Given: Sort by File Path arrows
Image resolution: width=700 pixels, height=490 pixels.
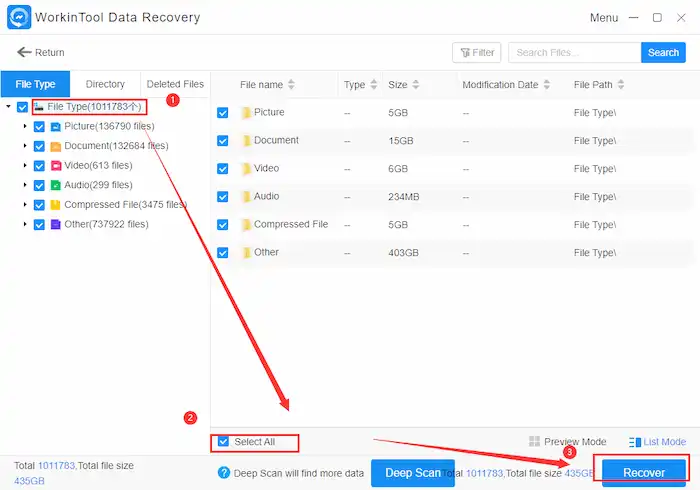Looking at the screenshot, I should (621, 84).
